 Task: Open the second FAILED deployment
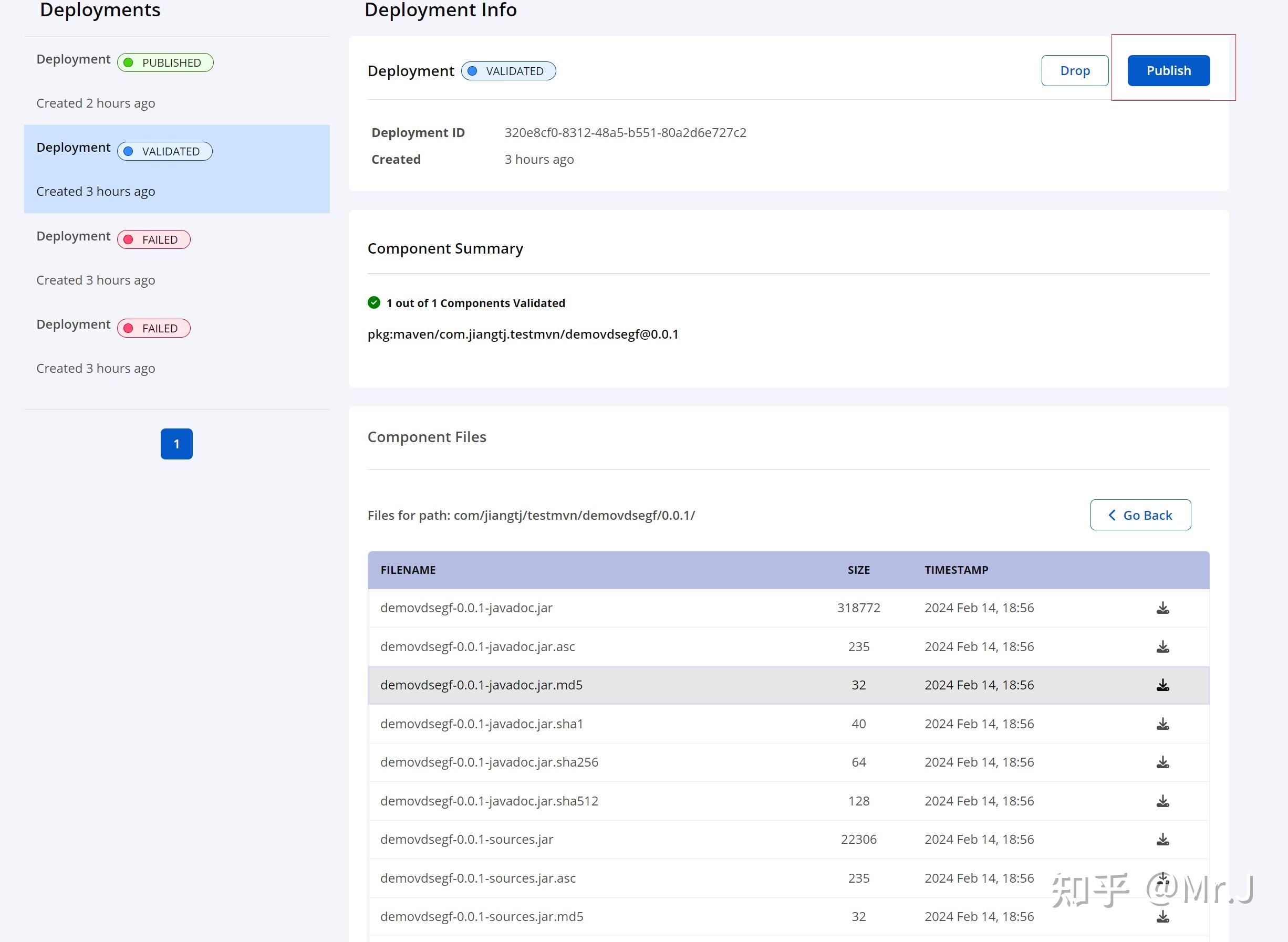pyautogui.click(x=176, y=346)
